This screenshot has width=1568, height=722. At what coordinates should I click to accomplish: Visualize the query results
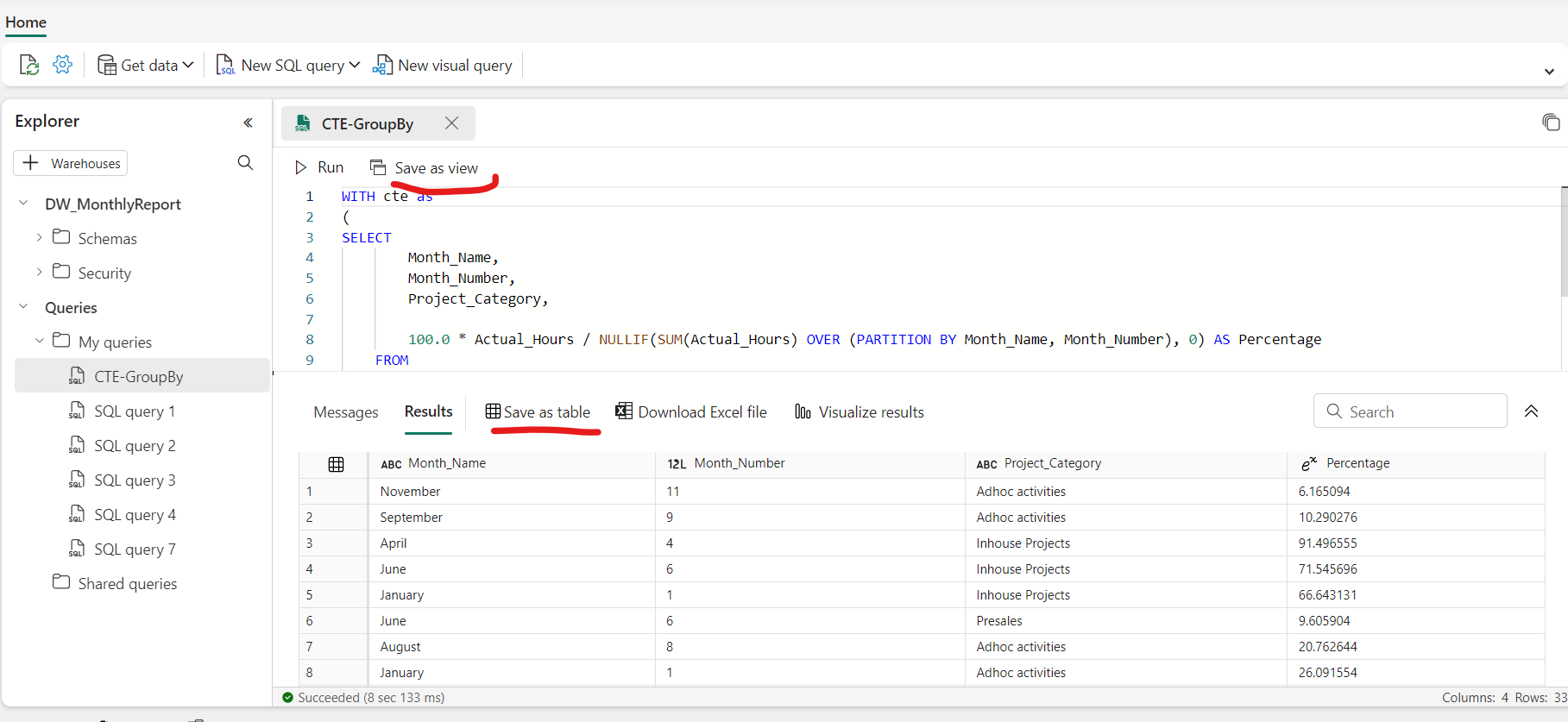coord(860,412)
